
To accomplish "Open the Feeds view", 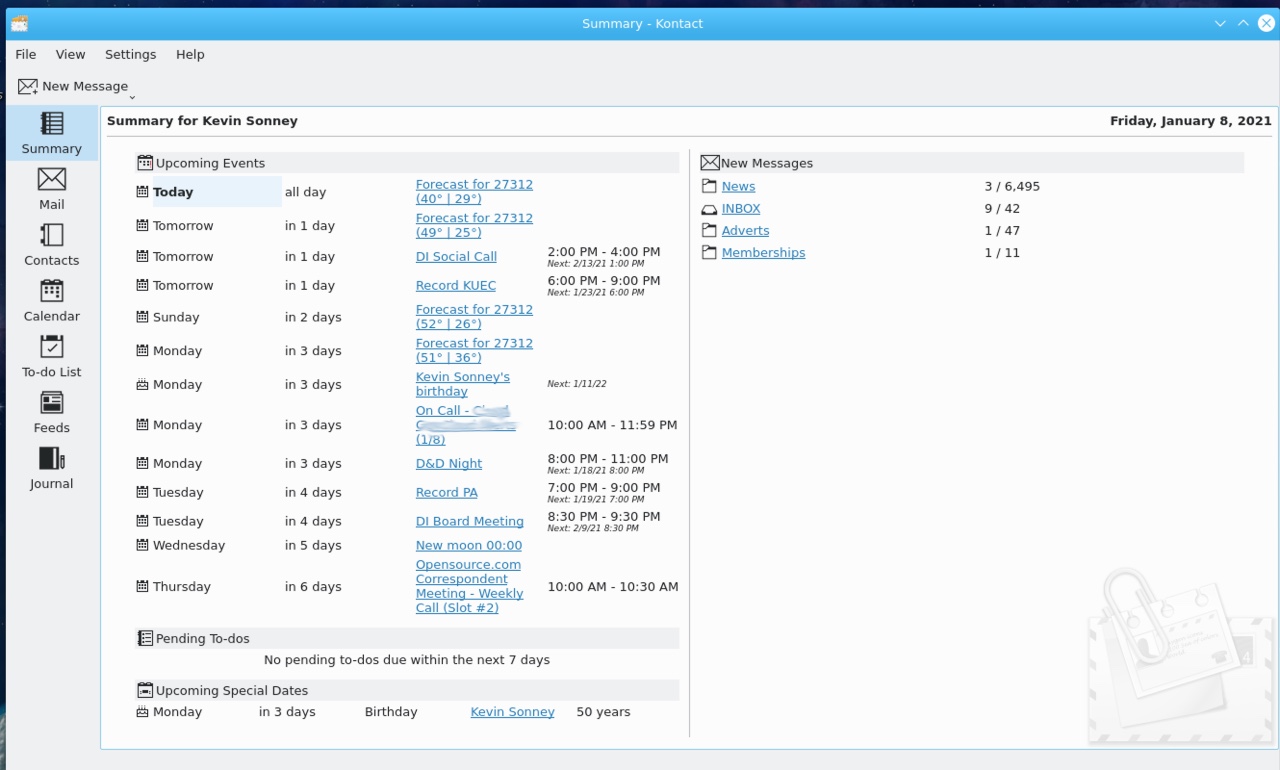I will (x=51, y=413).
